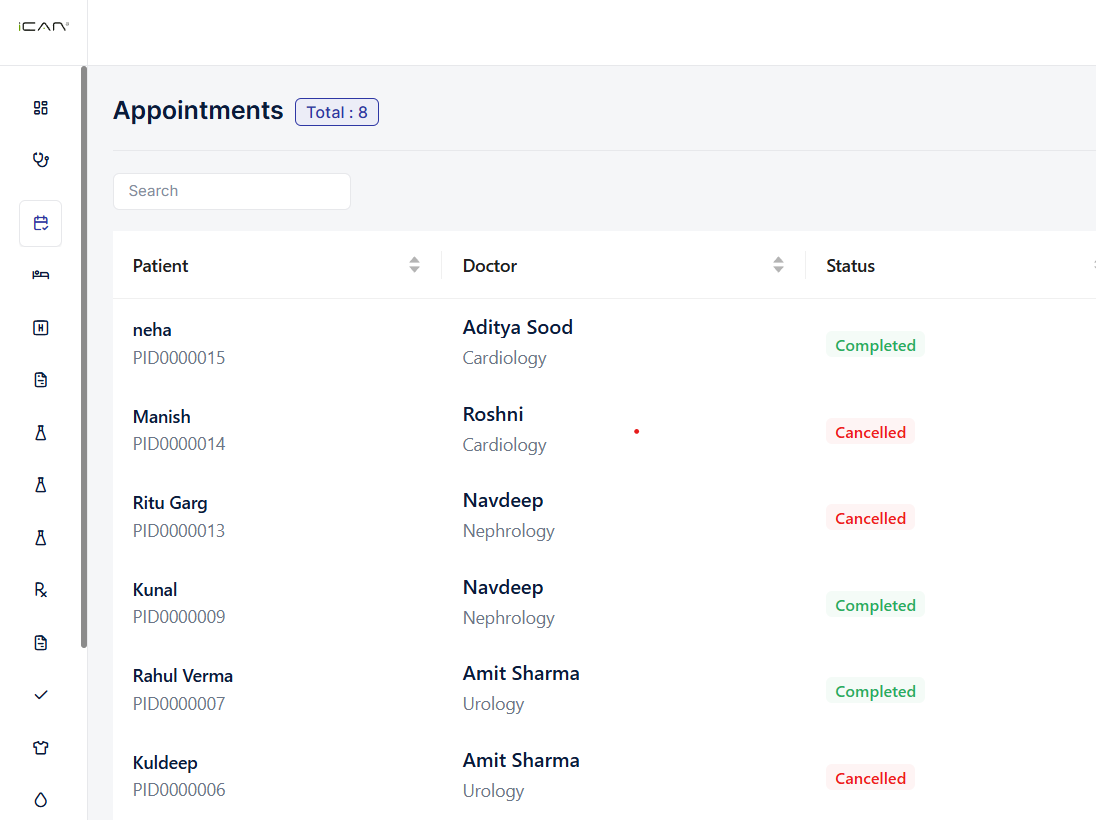Click the shirt/laundry icon in sidebar
Viewport: 1096px width, 820px height.
(40, 747)
